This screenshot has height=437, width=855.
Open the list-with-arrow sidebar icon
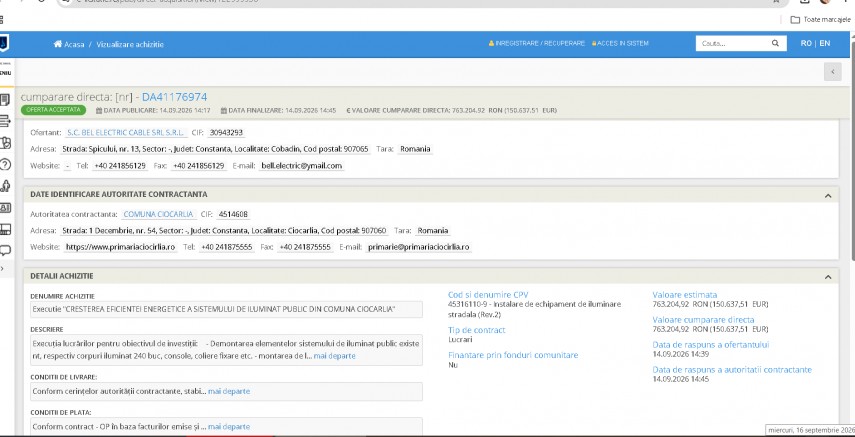[5, 121]
